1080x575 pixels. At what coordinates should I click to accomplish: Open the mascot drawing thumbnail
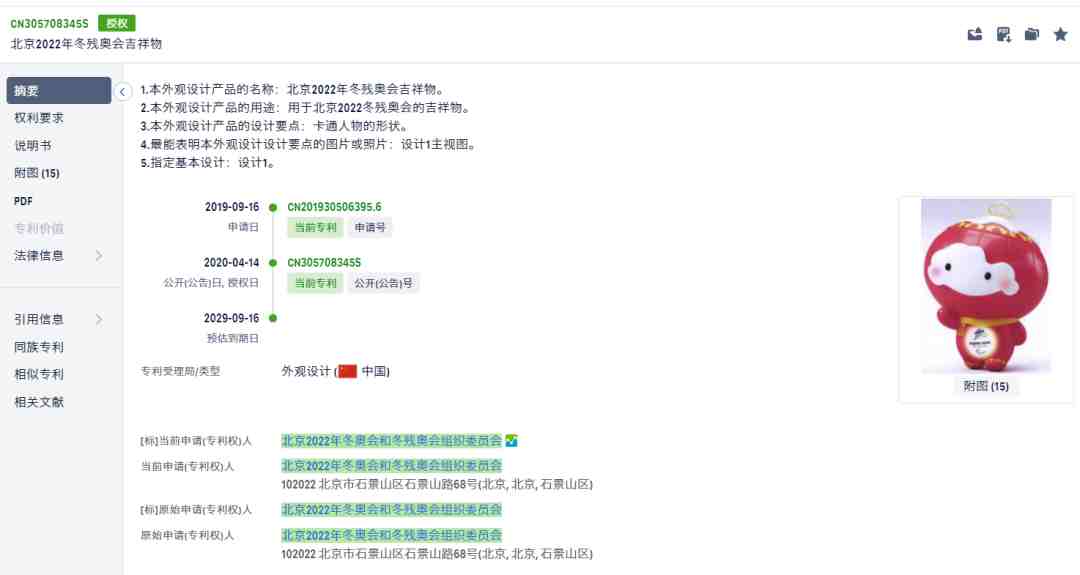[x=986, y=286]
